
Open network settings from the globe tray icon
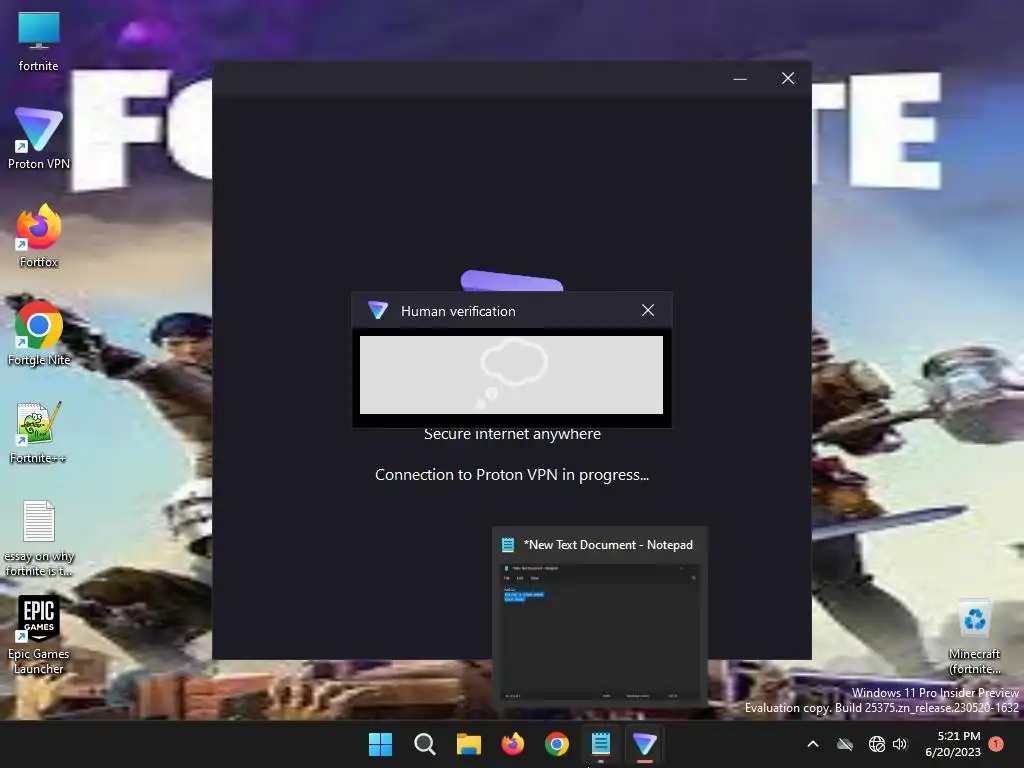876,744
